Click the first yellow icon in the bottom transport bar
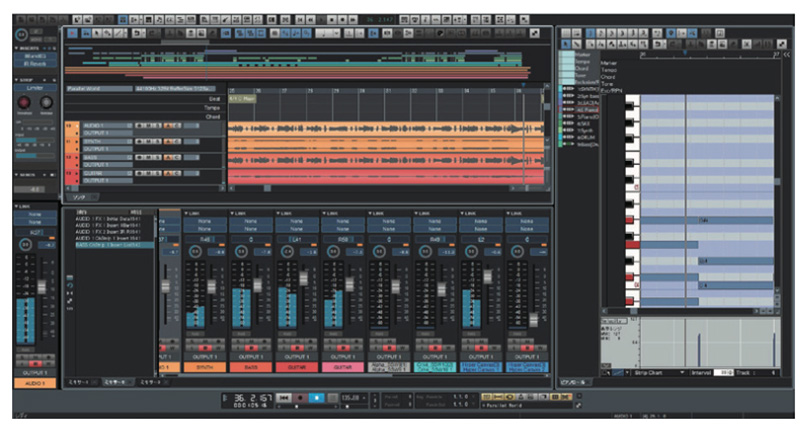The width and height of the screenshot is (800, 433). tap(486, 396)
